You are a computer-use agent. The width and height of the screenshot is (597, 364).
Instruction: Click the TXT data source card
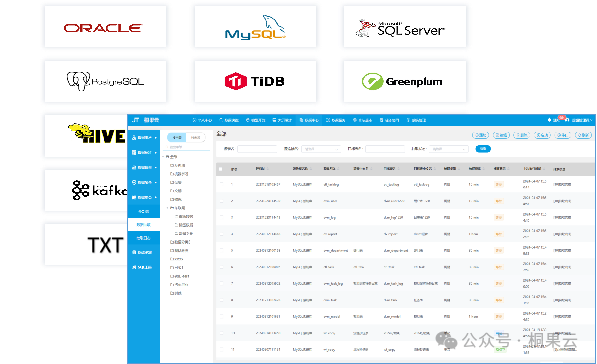pos(86,244)
